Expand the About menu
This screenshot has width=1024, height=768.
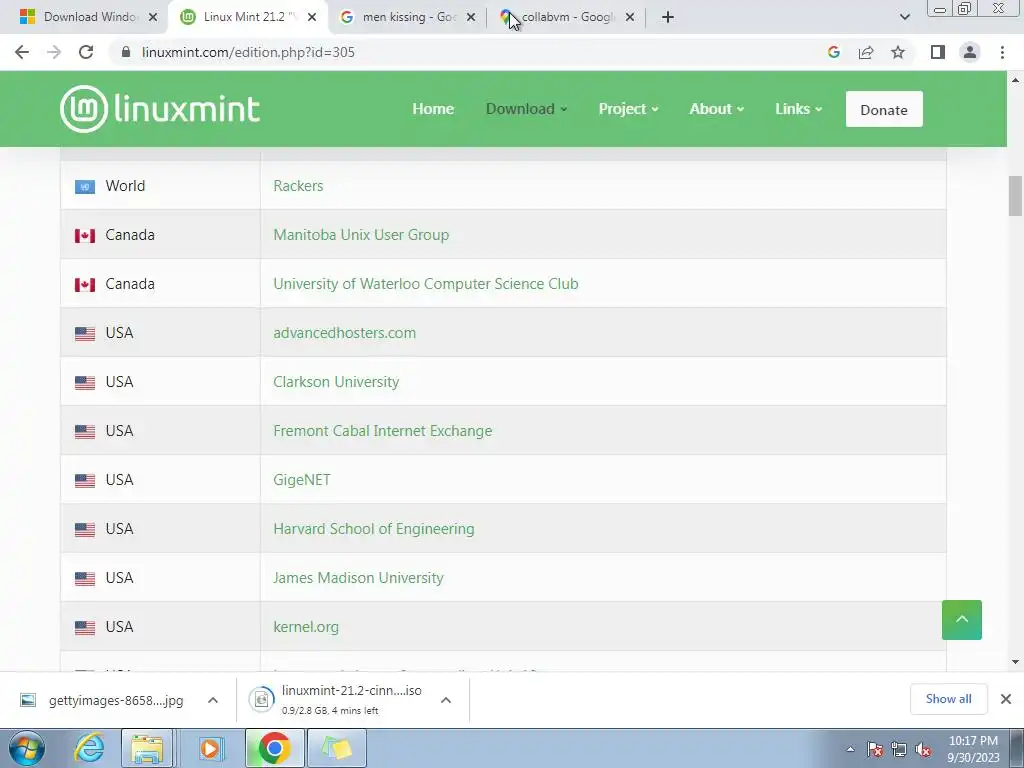pyautogui.click(x=716, y=109)
